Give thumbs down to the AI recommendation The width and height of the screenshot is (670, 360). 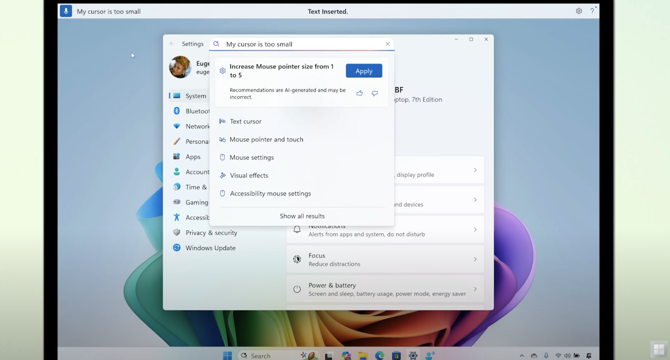375,93
